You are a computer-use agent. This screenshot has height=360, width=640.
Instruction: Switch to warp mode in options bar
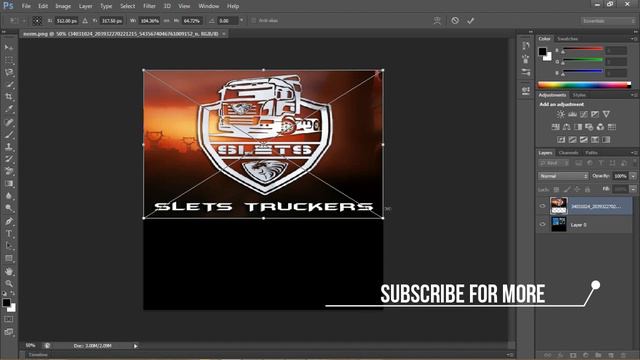coord(437,20)
